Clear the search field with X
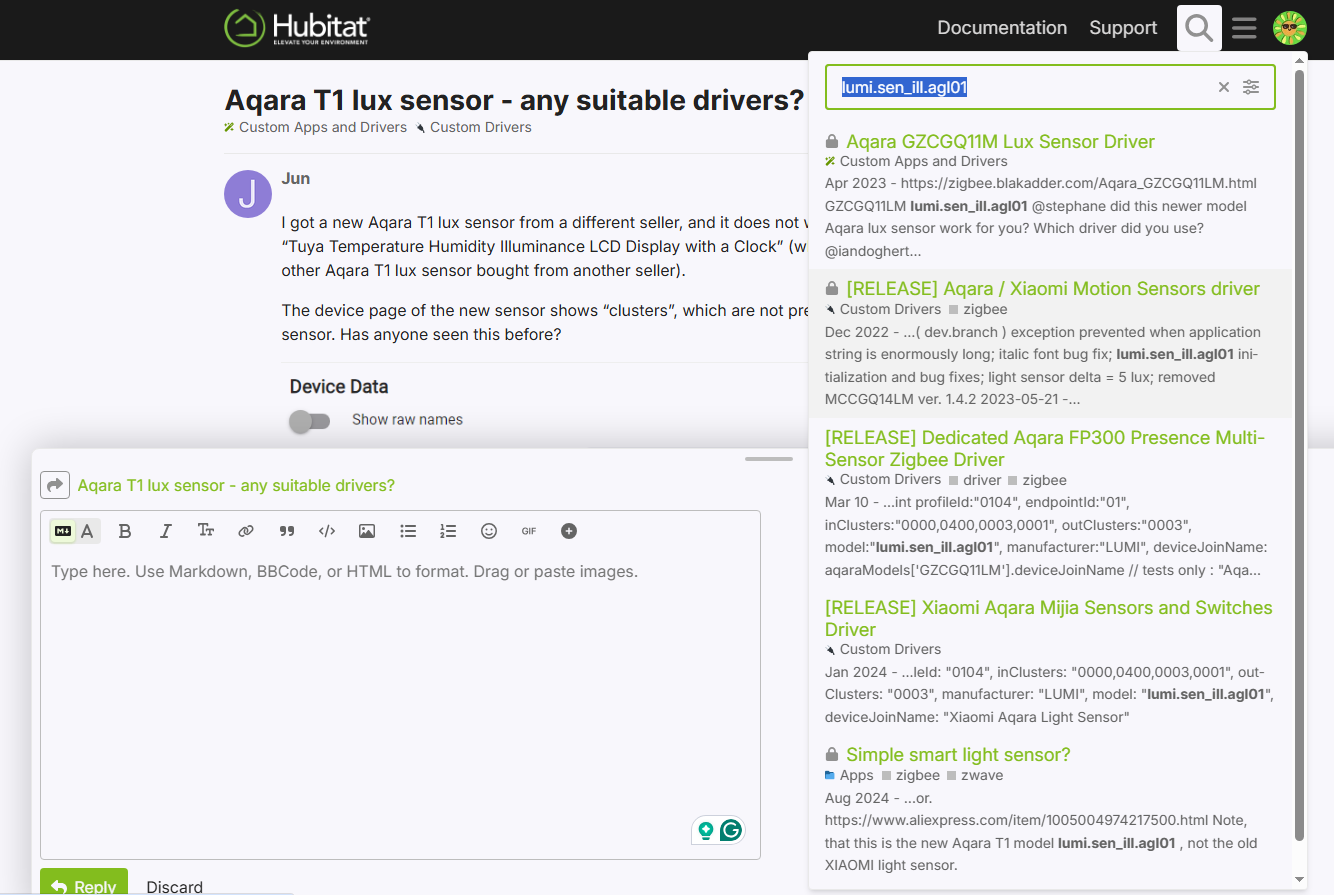The height and width of the screenshot is (895, 1334). pyautogui.click(x=1223, y=87)
